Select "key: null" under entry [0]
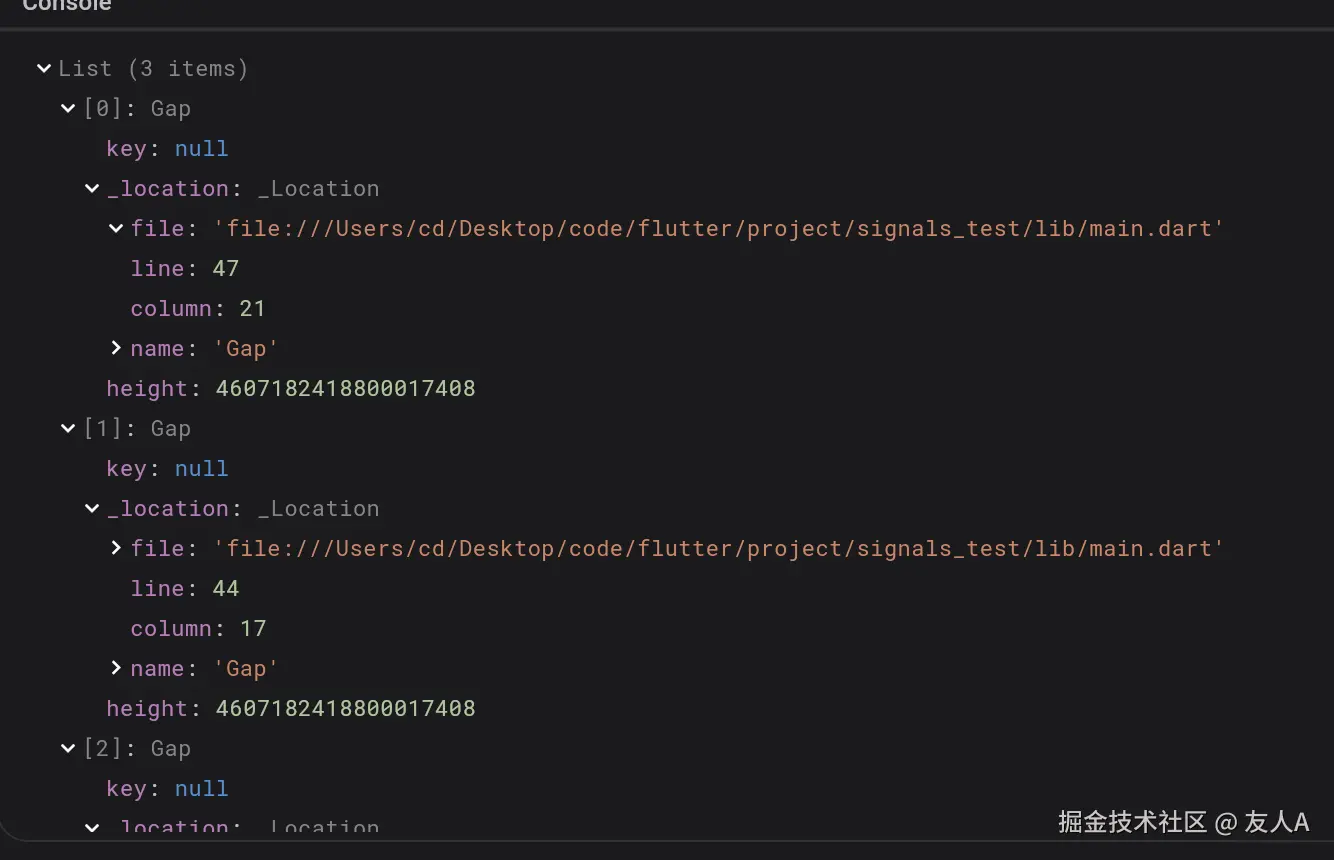Image resolution: width=1334 pixels, height=860 pixels. tap(167, 149)
